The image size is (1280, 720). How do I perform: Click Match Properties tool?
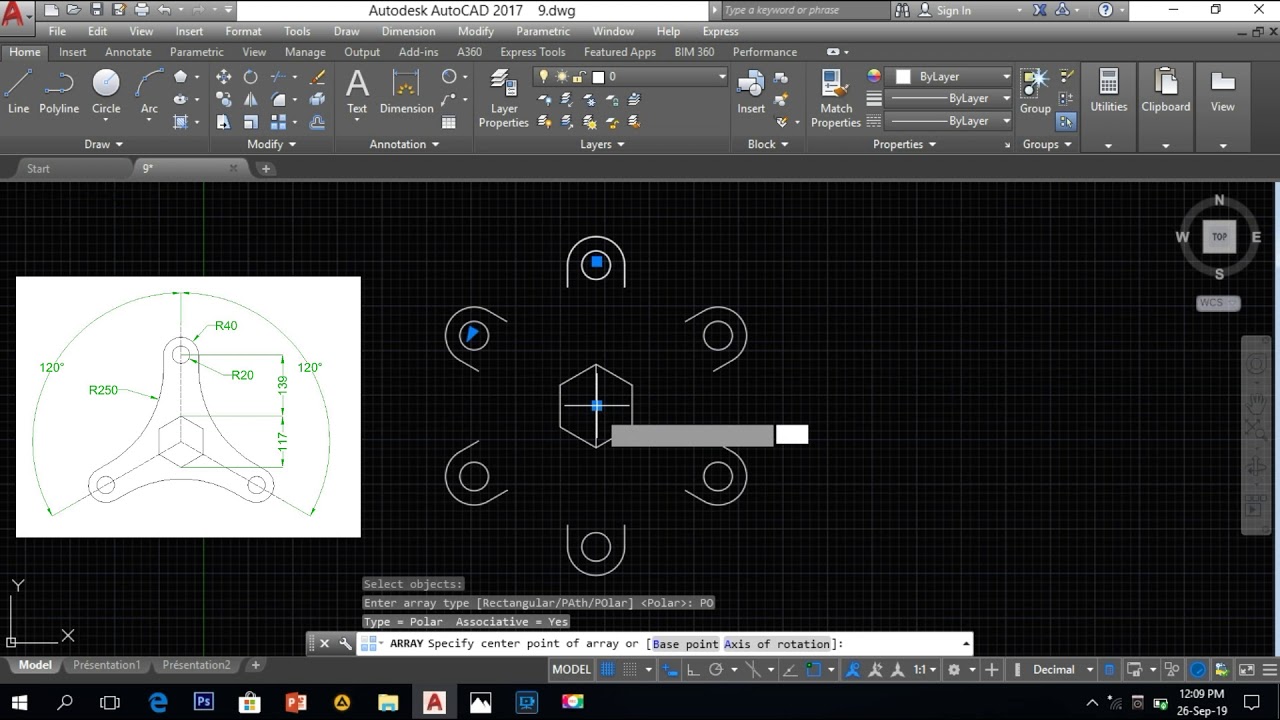(x=836, y=99)
